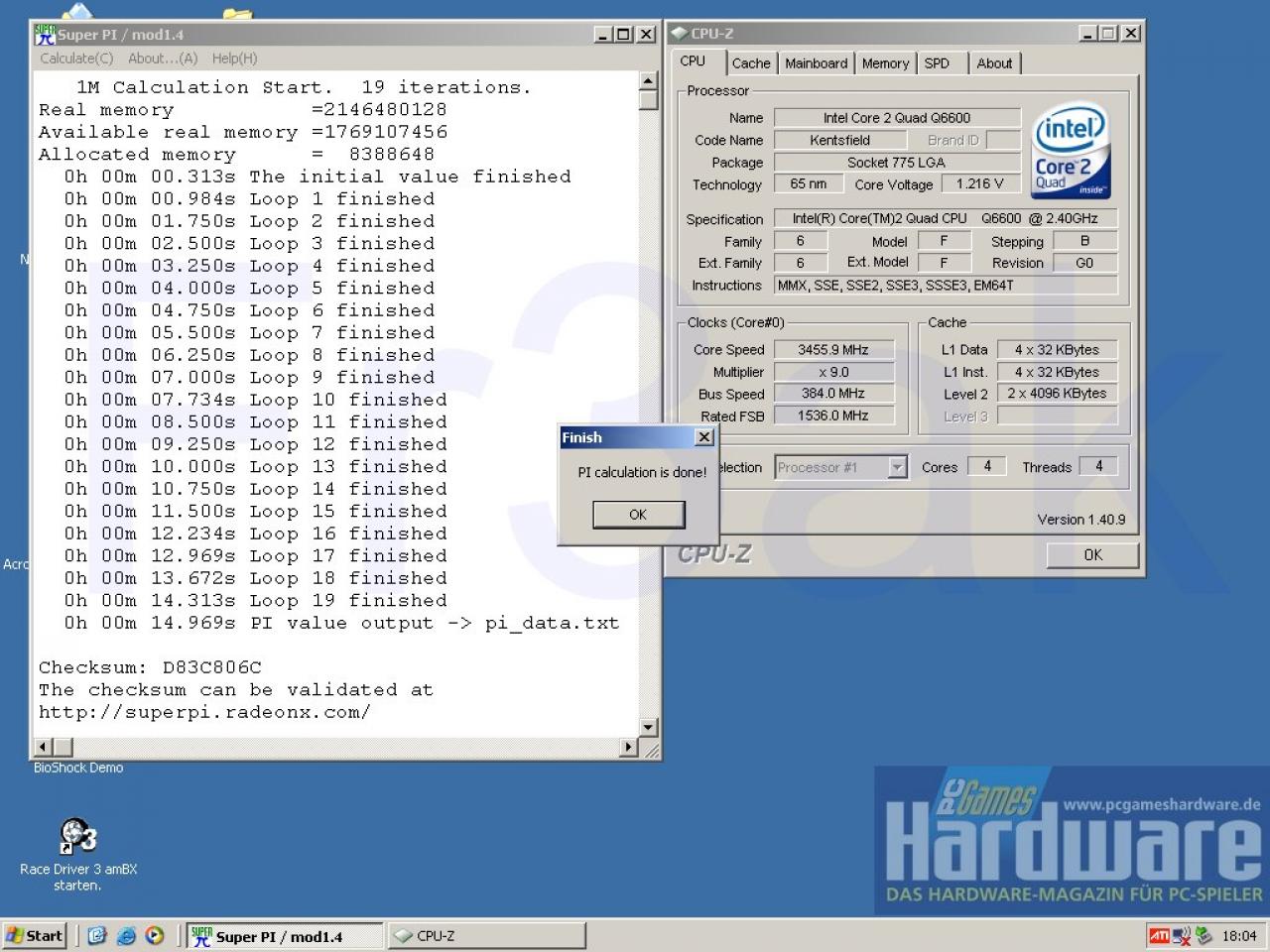Click the disconnected wireless network tray icon
The image size is (1270, 952).
coord(1182,935)
